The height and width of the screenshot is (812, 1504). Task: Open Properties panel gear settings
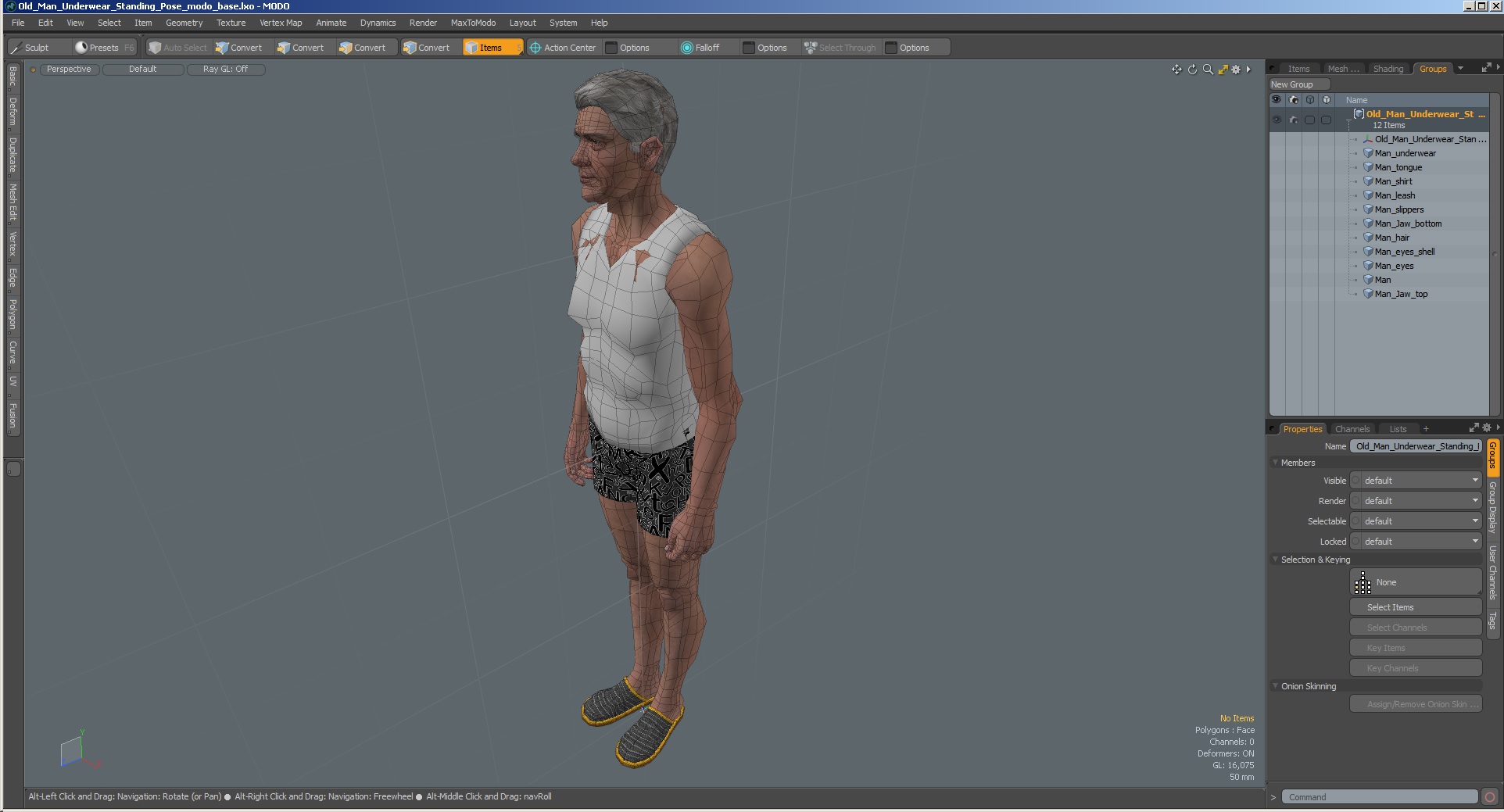coord(1486,427)
